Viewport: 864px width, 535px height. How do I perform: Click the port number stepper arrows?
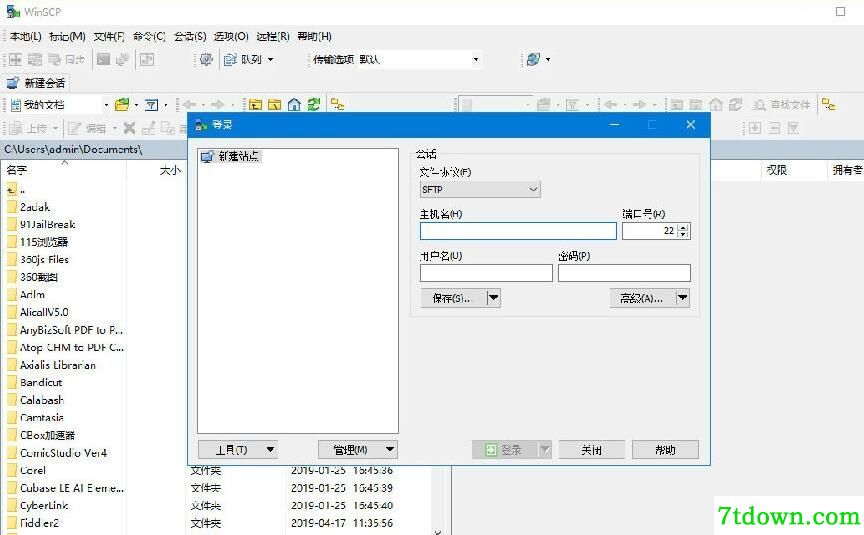pos(683,231)
